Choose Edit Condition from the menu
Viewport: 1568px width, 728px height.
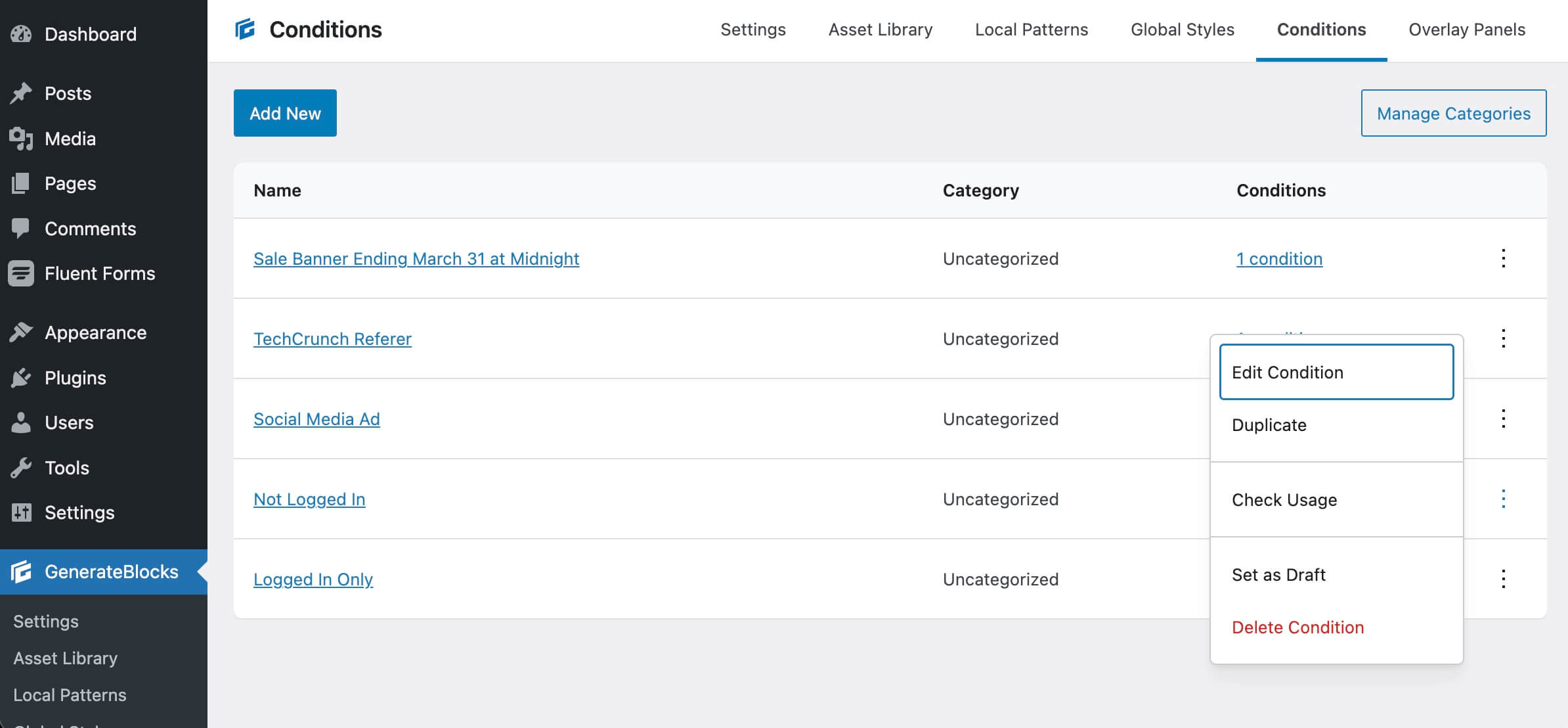(1336, 372)
